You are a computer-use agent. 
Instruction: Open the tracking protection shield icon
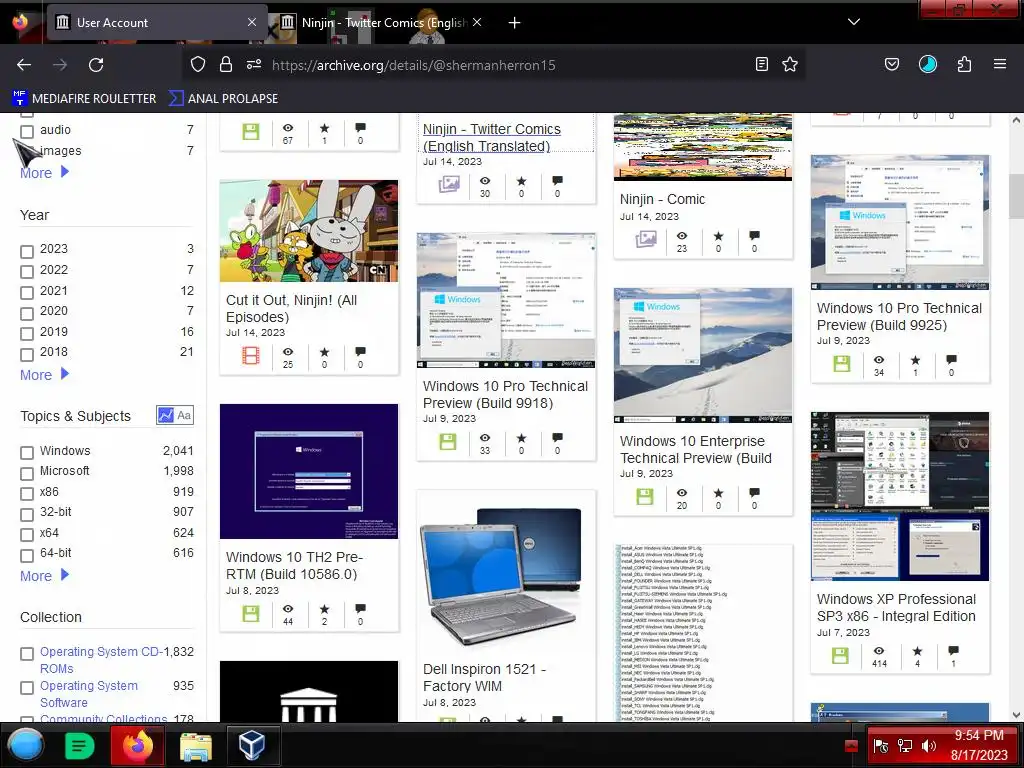[x=198, y=64]
